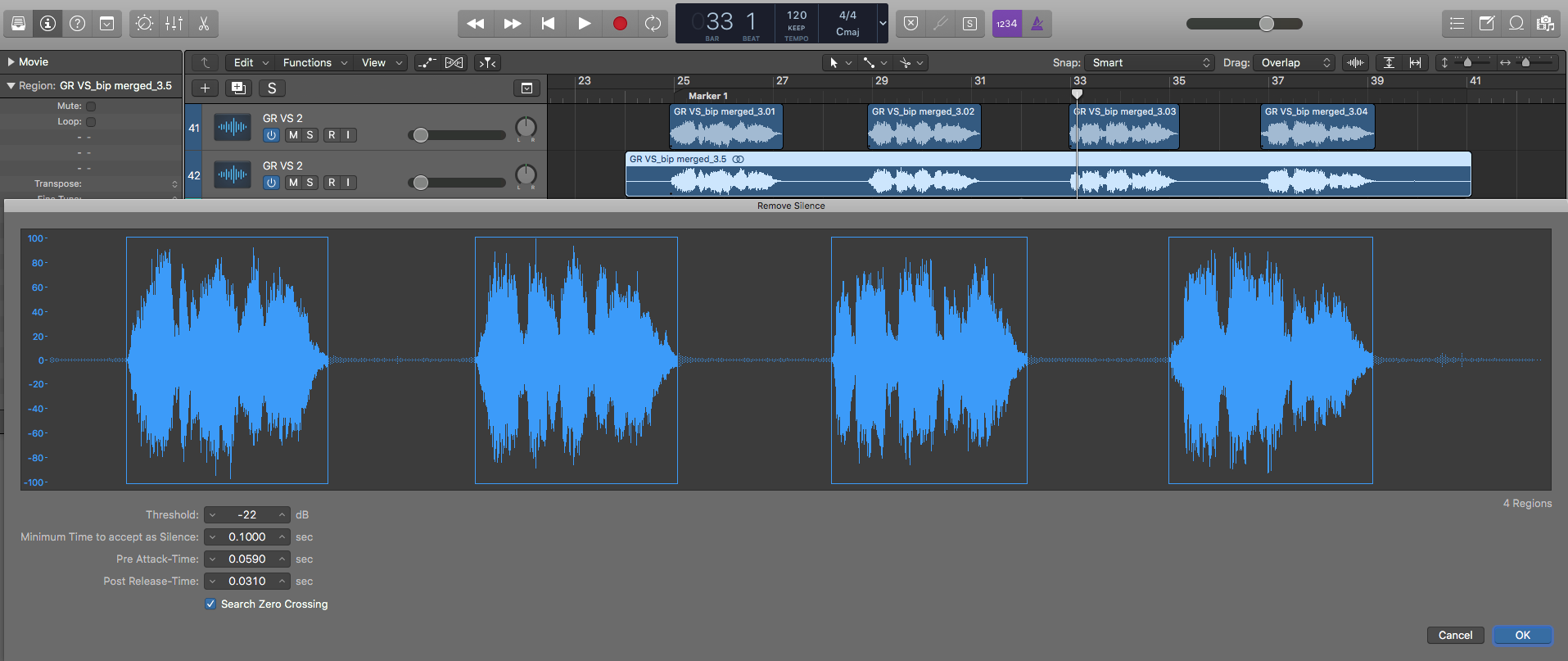Click the Record button in transport
The image size is (1568, 661).
tap(620, 24)
